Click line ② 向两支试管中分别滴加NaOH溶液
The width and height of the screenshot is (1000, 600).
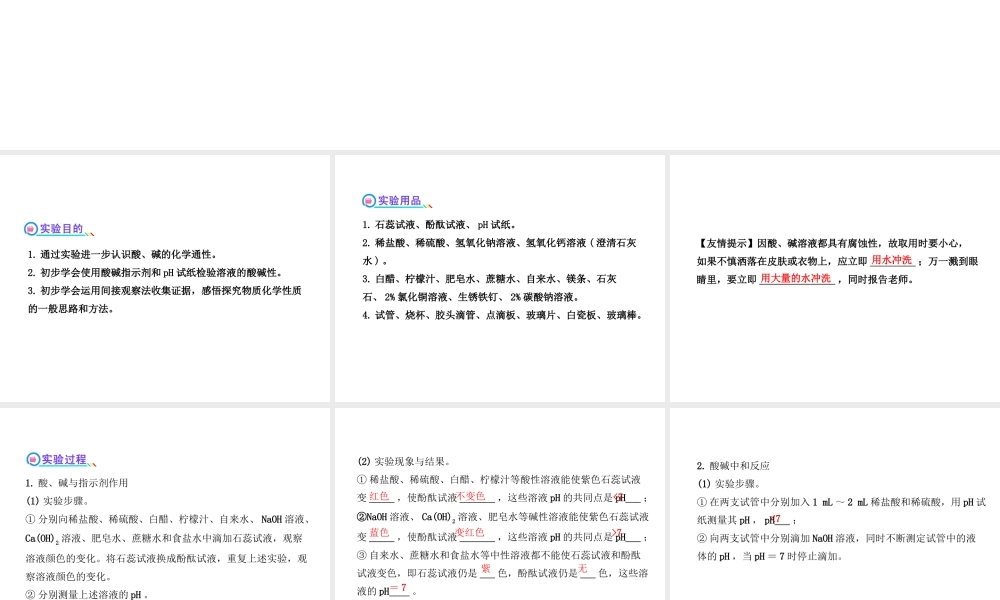pos(836,538)
